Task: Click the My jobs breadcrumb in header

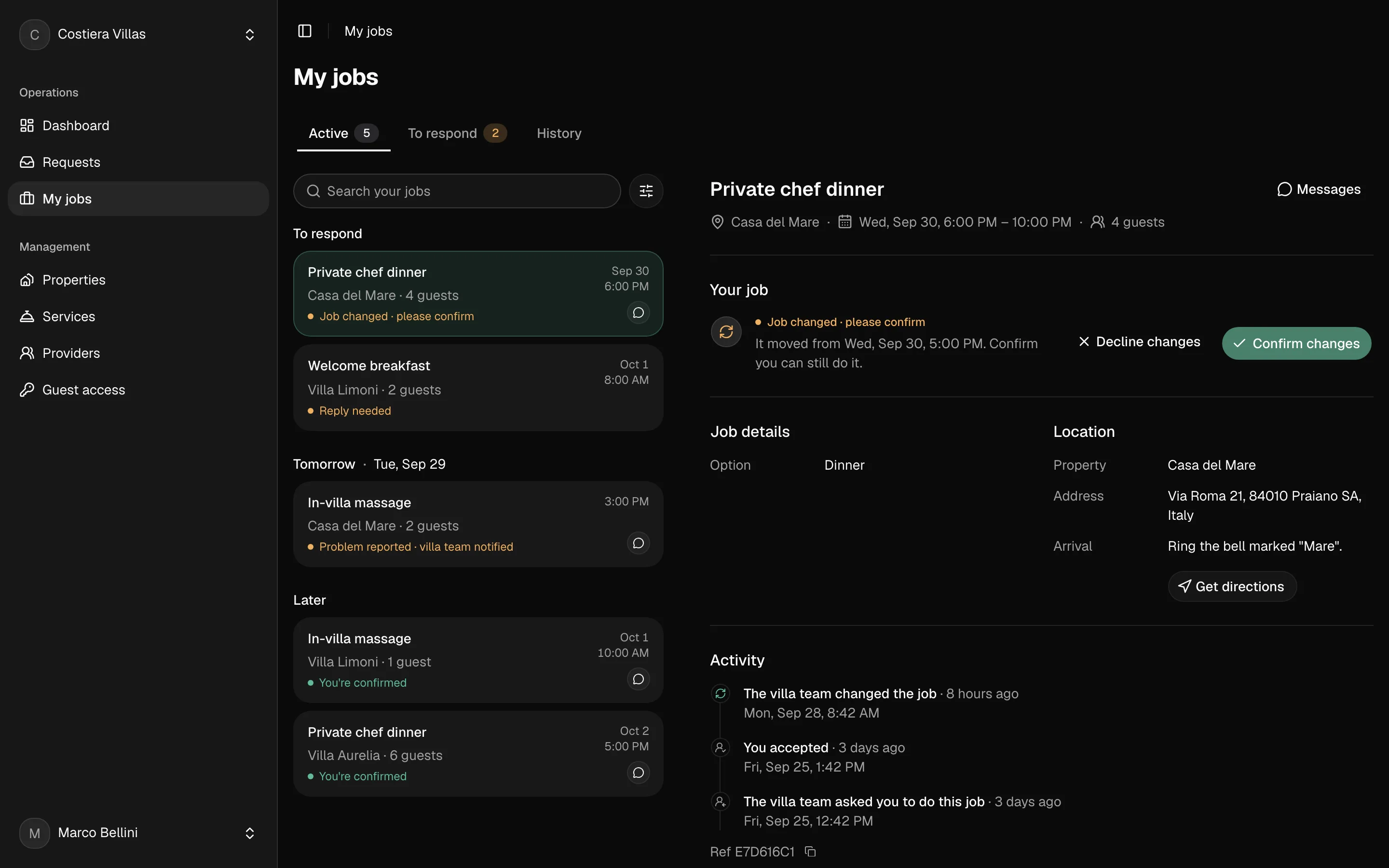Action: point(368,31)
